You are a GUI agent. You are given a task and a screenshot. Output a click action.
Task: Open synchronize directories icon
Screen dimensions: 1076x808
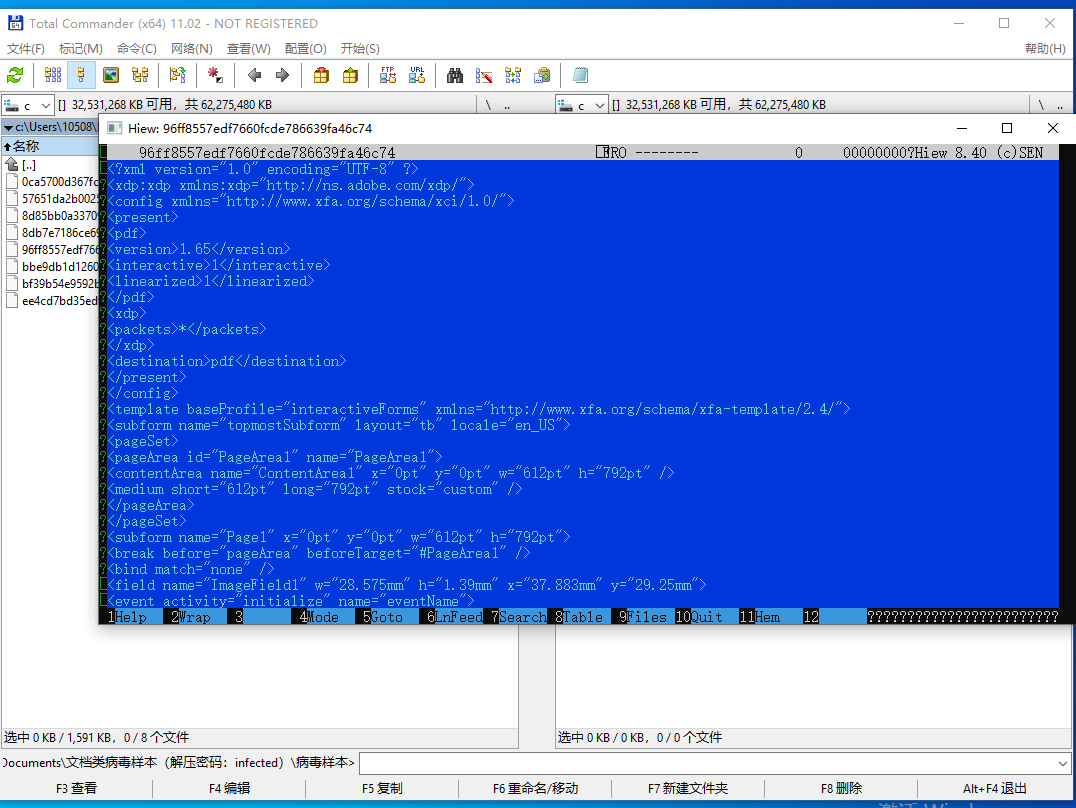pos(513,76)
